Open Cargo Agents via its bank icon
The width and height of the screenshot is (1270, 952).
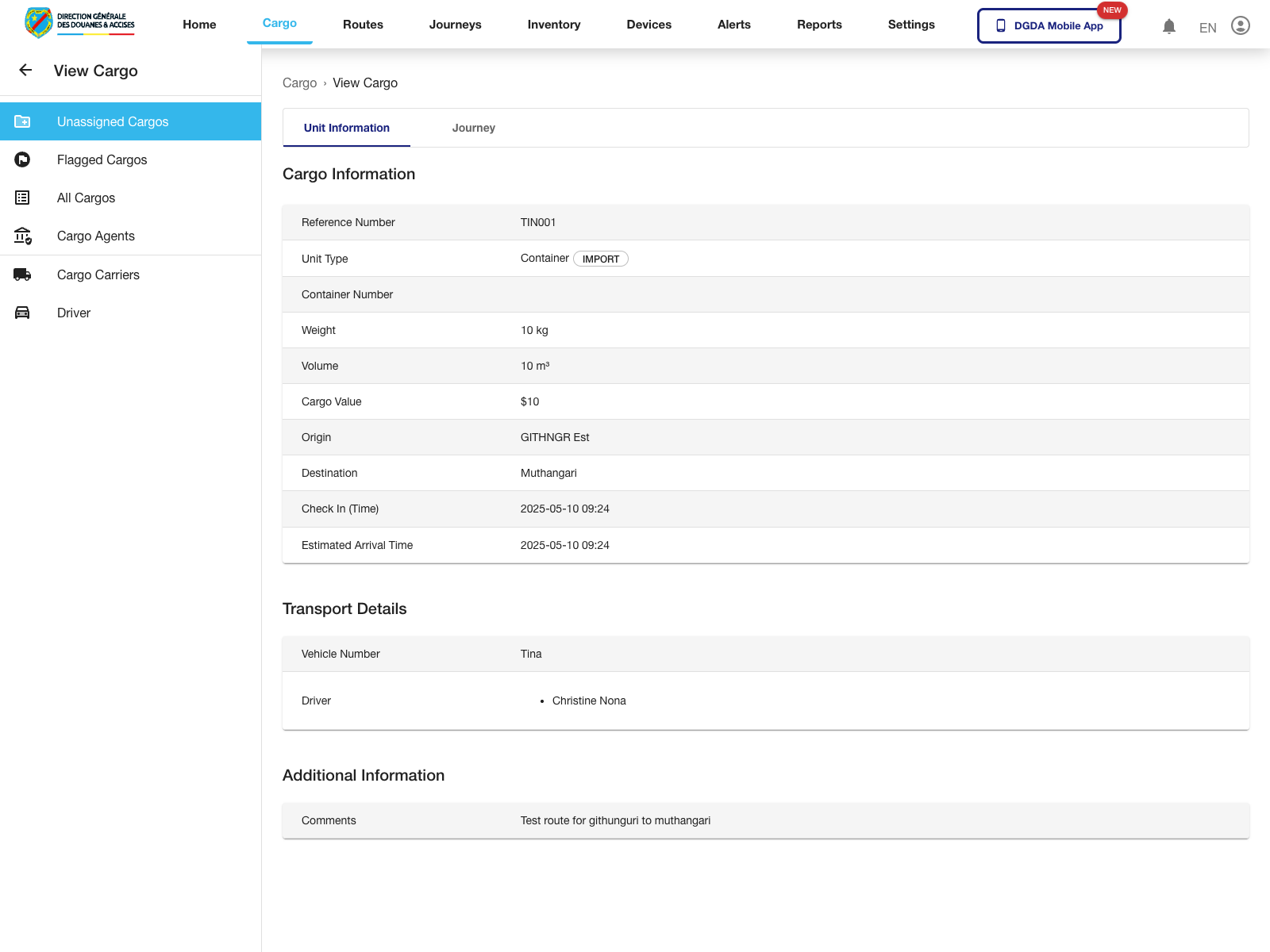[x=22, y=236]
